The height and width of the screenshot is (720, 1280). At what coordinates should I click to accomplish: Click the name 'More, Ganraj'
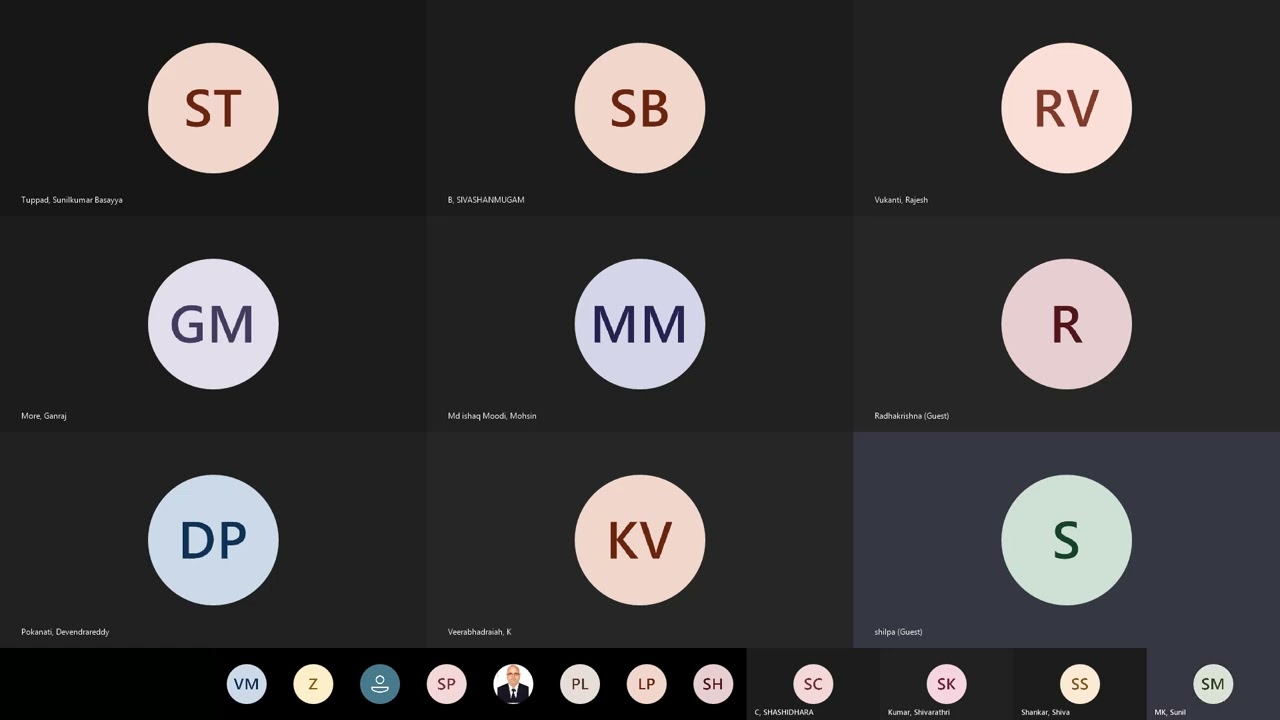pyautogui.click(x=44, y=416)
